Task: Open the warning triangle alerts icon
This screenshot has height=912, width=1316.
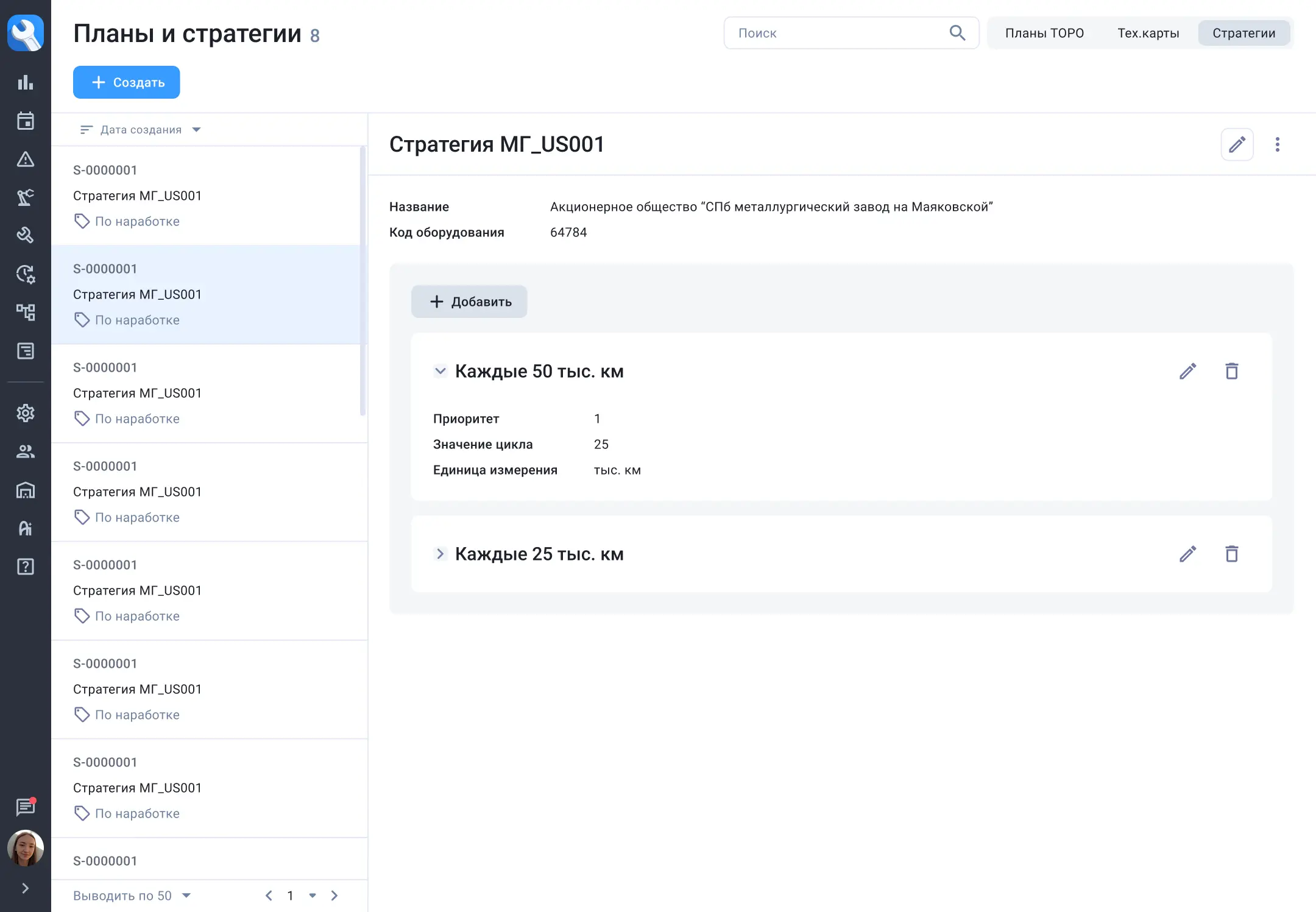Action: click(x=25, y=160)
